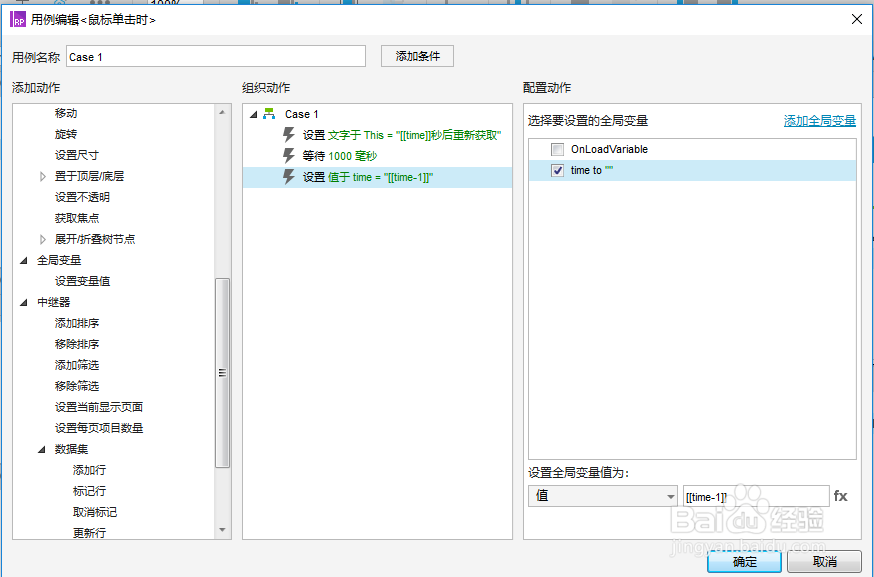874x577 pixels.
Task: Expand the 展开/折叠树节点 group
Action: click(43, 240)
